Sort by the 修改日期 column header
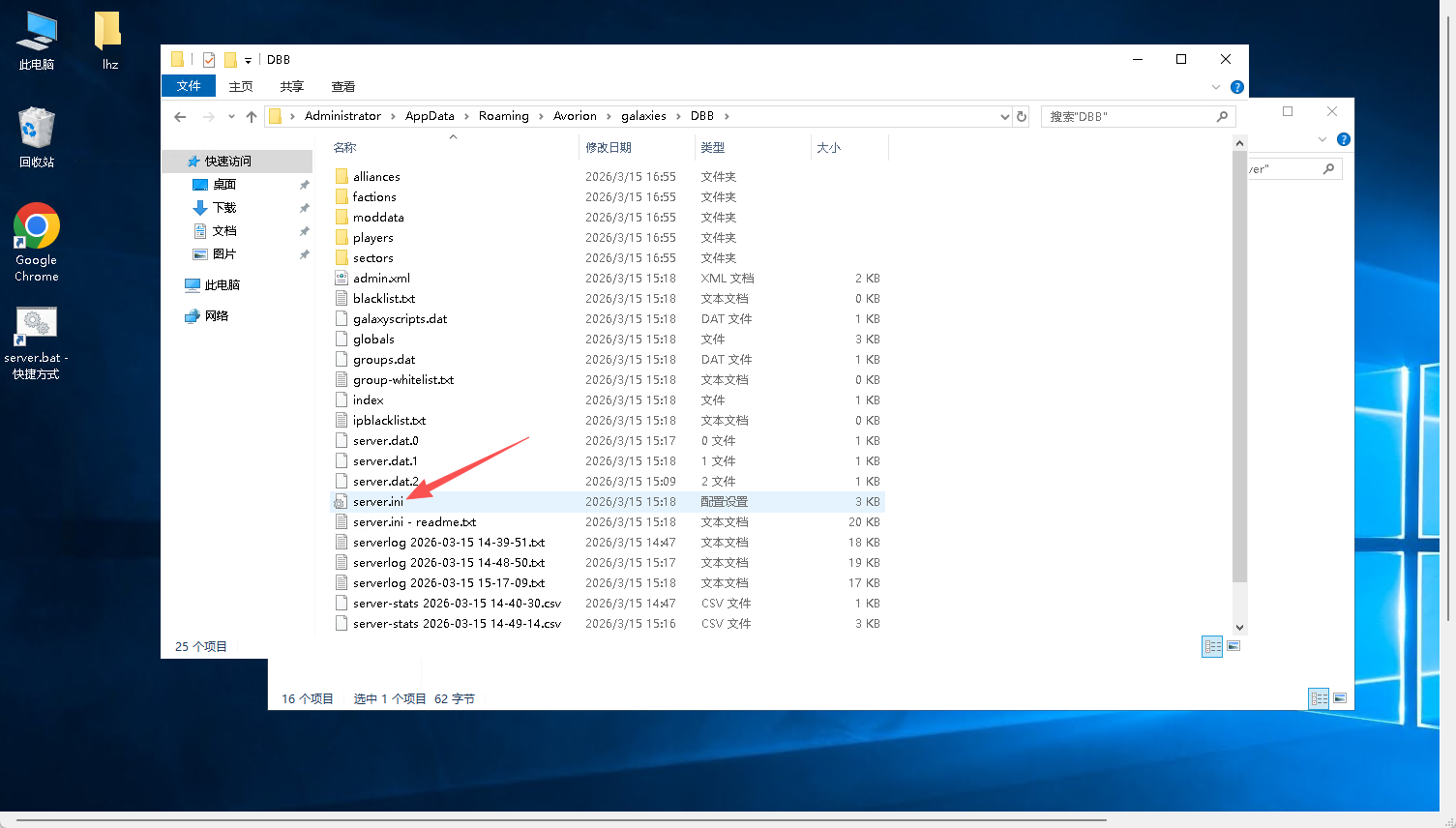 click(609, 148)
